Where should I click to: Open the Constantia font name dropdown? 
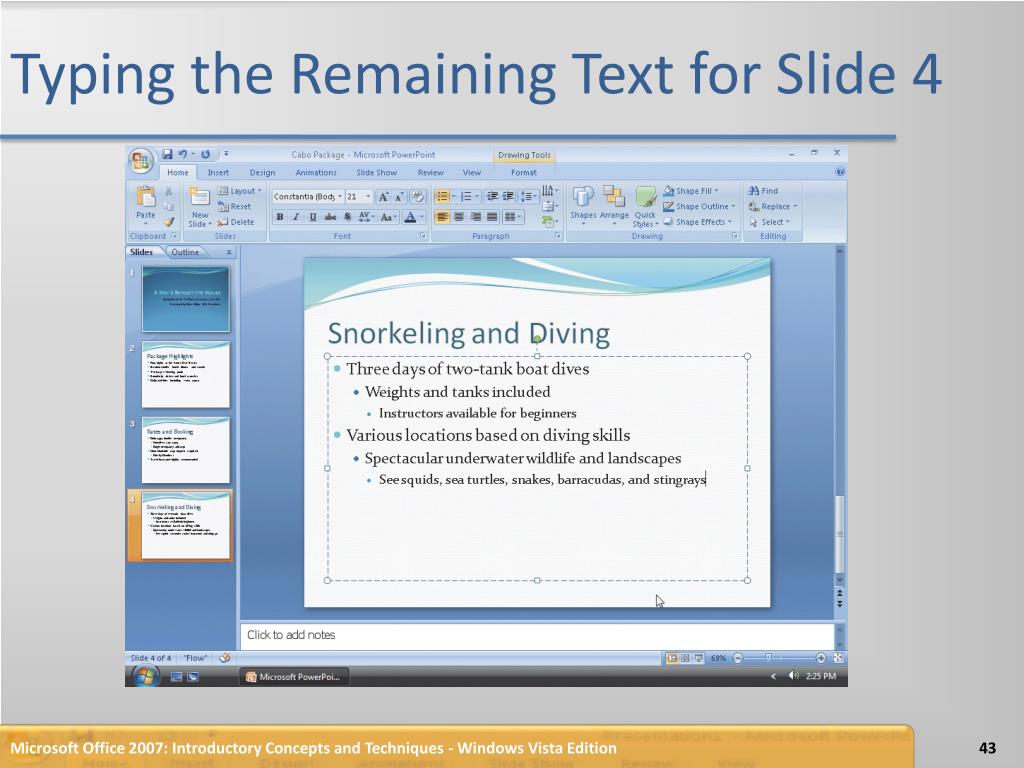pyautogui.click(x=308, y=197)
